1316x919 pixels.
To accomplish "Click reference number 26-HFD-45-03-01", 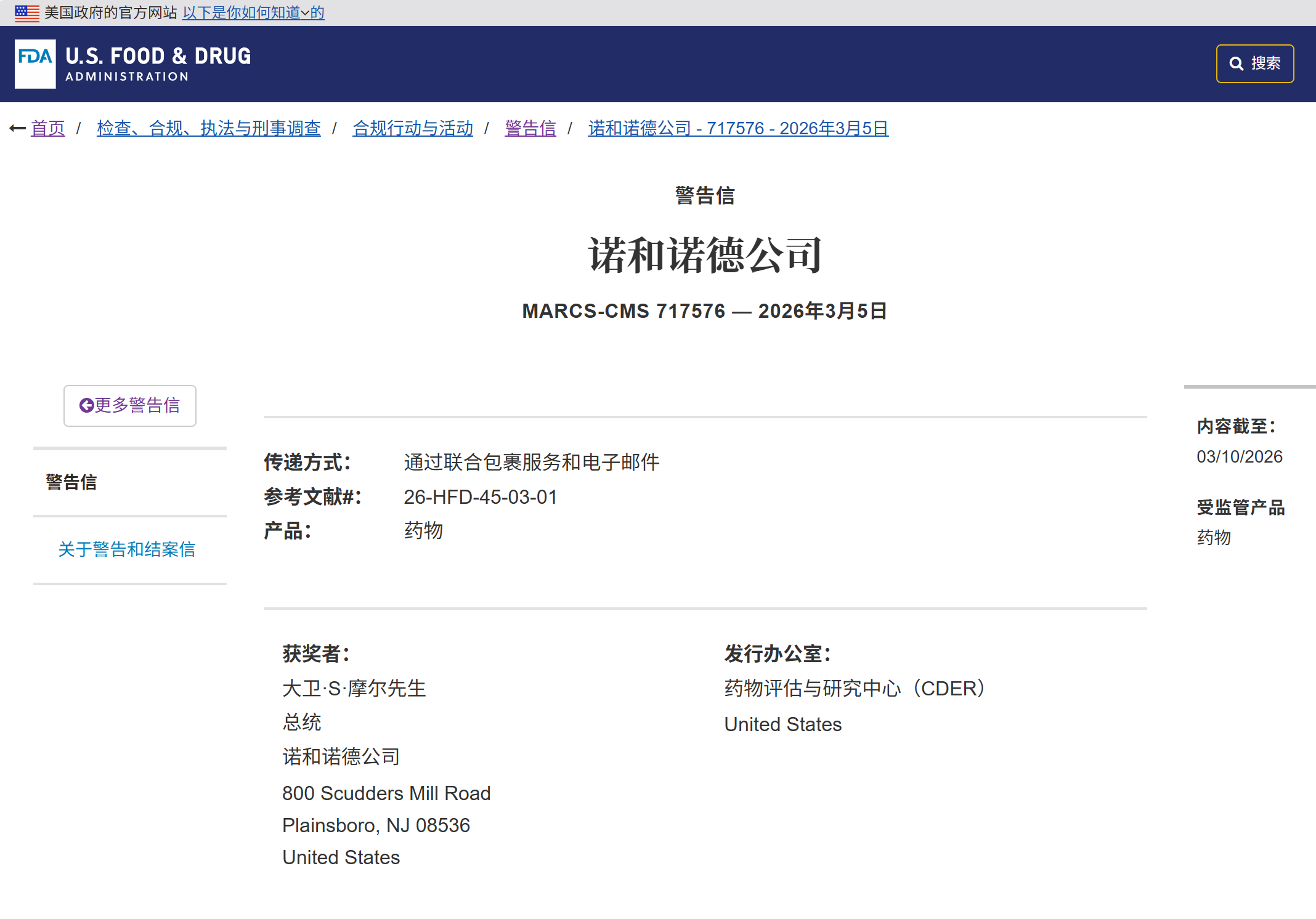I will click(x=480, y=497).
